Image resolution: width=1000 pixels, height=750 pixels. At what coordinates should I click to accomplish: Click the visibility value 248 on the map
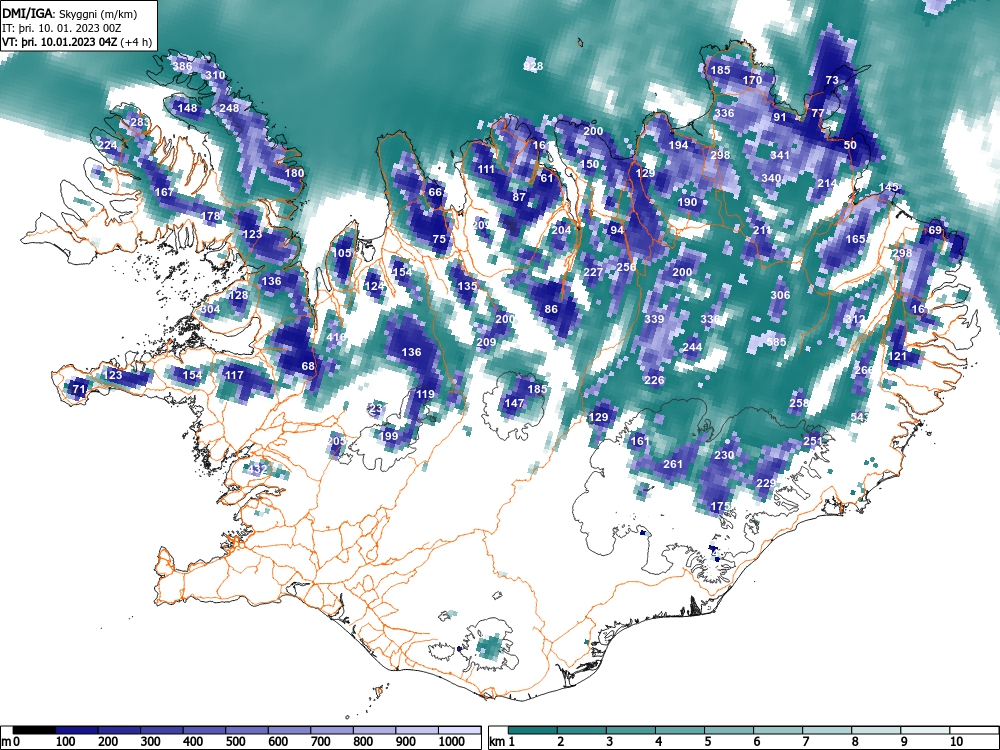[x=229, y=108]
